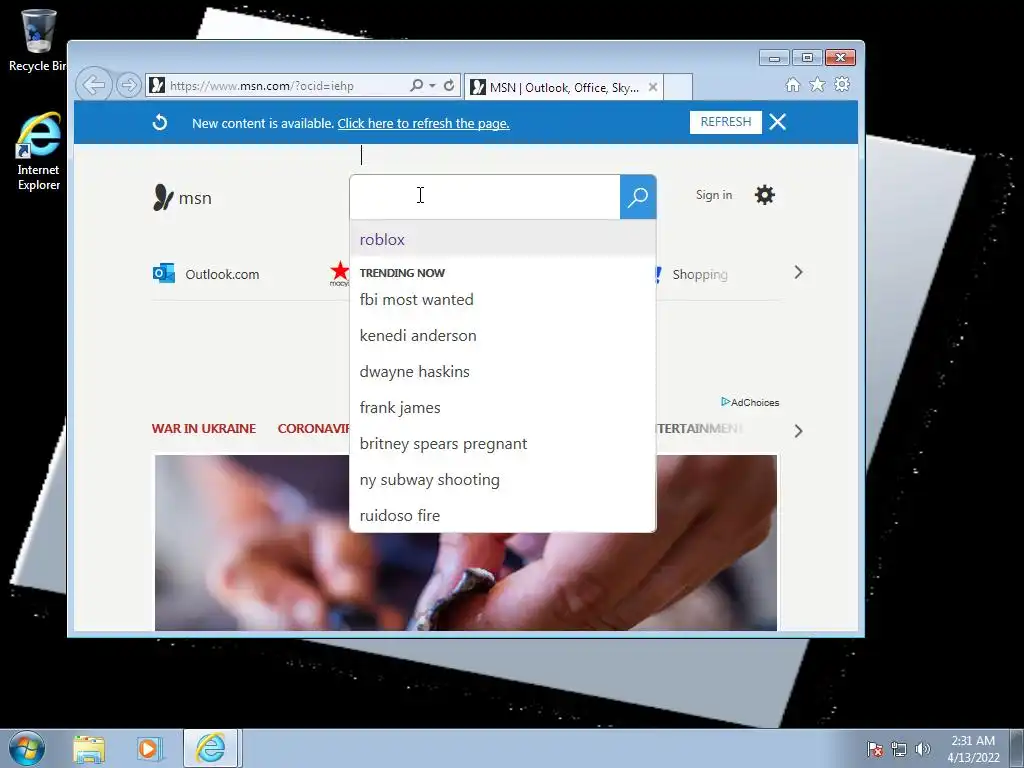Select 'ruidoso fire' suggestion
This screenshot has width=1024, height=768.
click(503, 515)
